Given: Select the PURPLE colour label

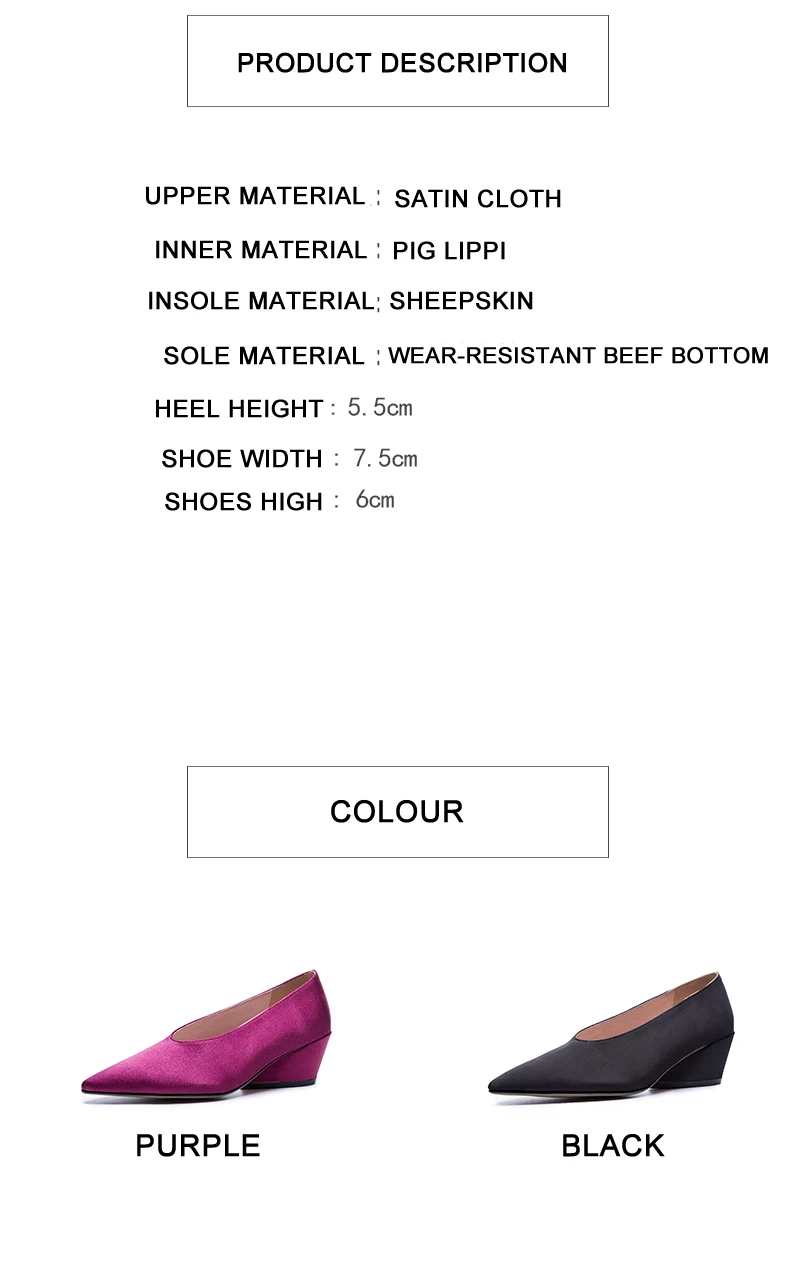Looking at the screenshot, I should tap(198, 1146).
